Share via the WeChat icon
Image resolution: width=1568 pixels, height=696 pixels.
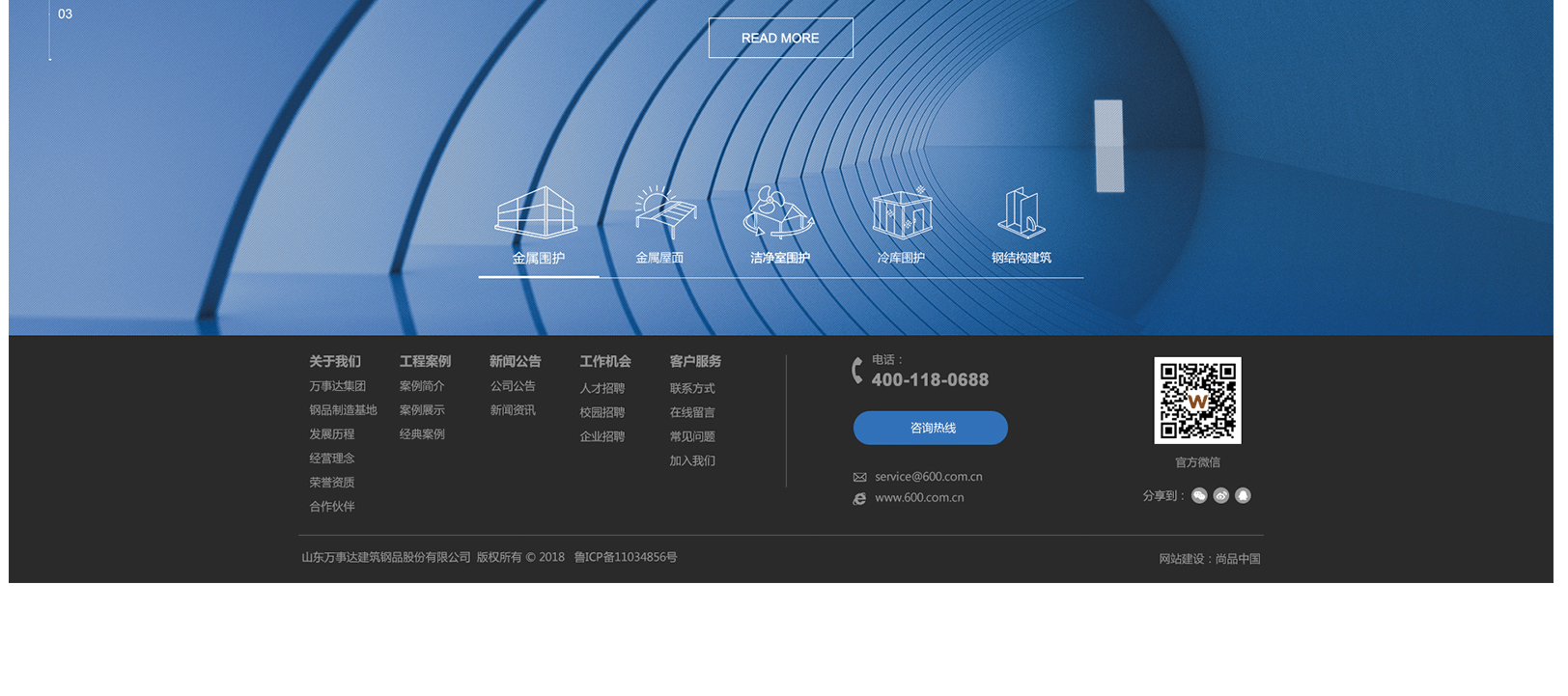point(1199,495)
